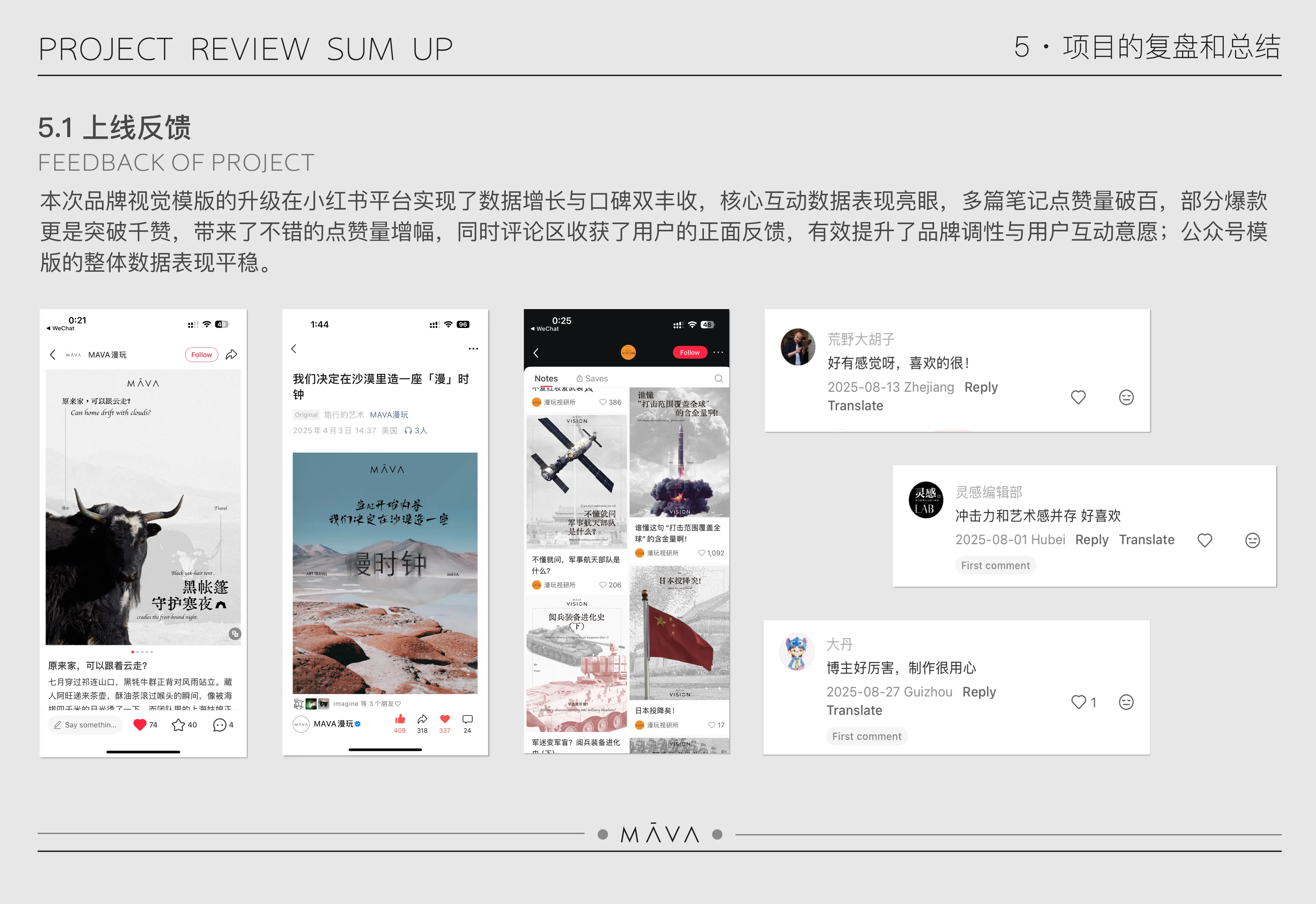Viewport: 1316px width, 904px height.
Task: Click username 荒野大胡子
Action: point(861,339)
